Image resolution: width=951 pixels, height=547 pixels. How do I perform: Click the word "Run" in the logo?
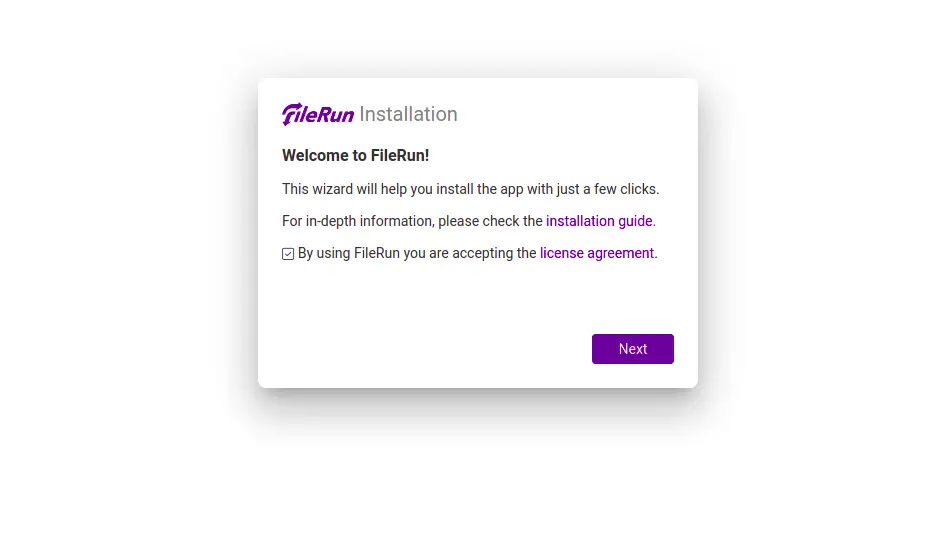(338, 115)
